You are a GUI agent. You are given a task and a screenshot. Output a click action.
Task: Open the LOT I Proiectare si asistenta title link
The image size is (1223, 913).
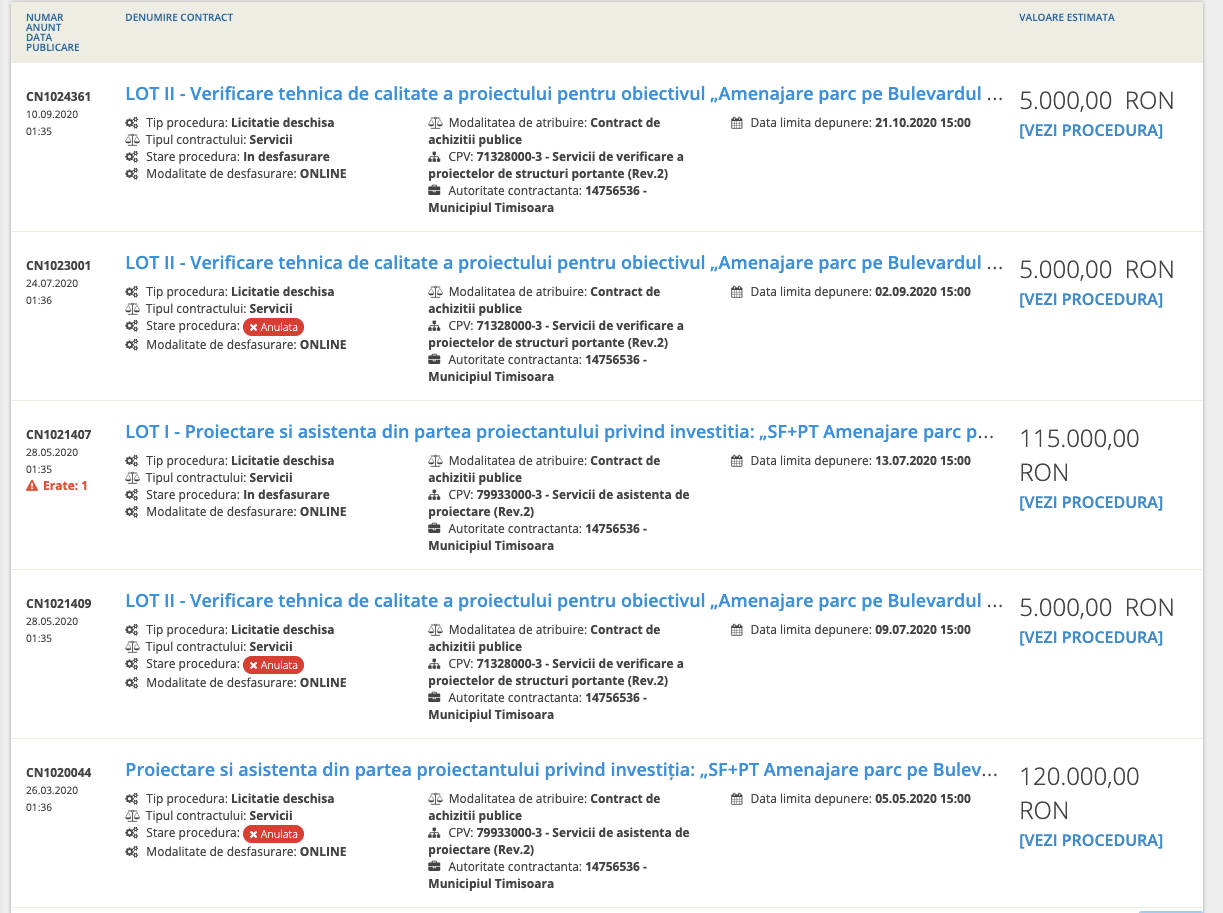coord(560,432)
